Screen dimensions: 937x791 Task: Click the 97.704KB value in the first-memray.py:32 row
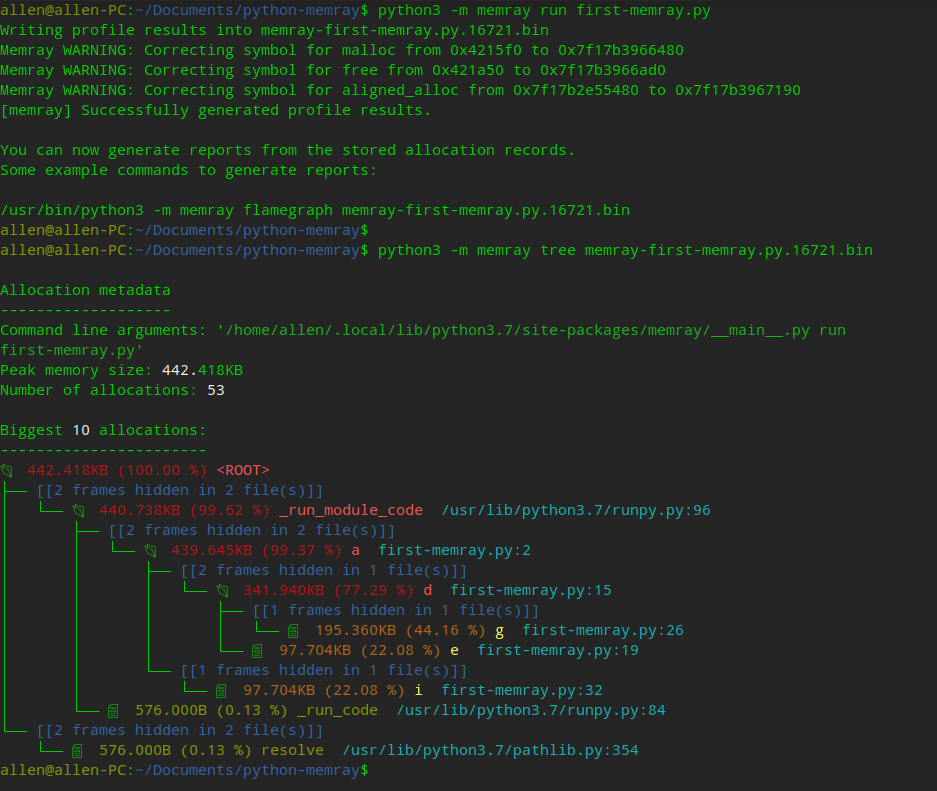click(x=279, y=690)
